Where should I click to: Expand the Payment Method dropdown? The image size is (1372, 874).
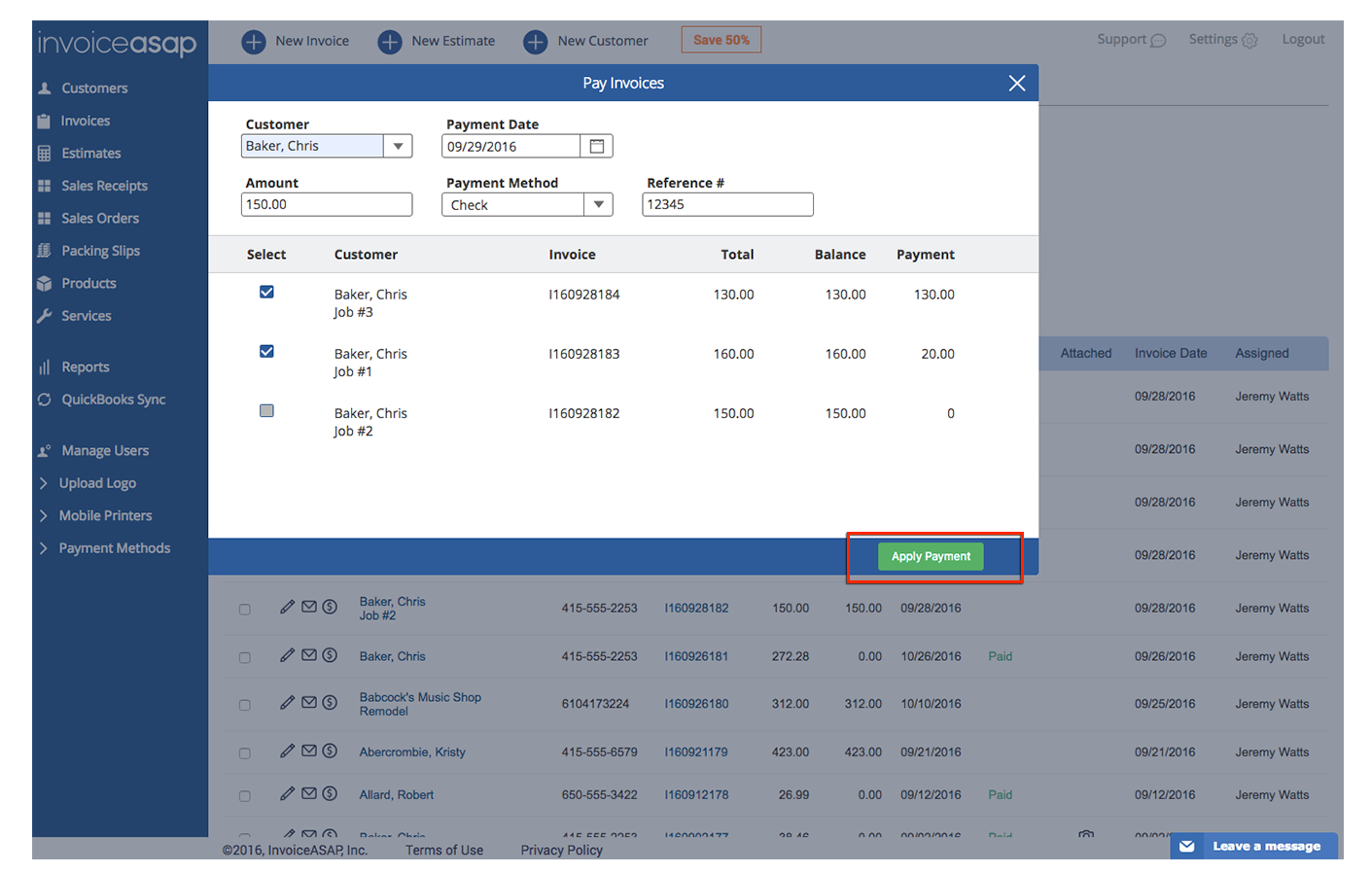click(599, 205)
